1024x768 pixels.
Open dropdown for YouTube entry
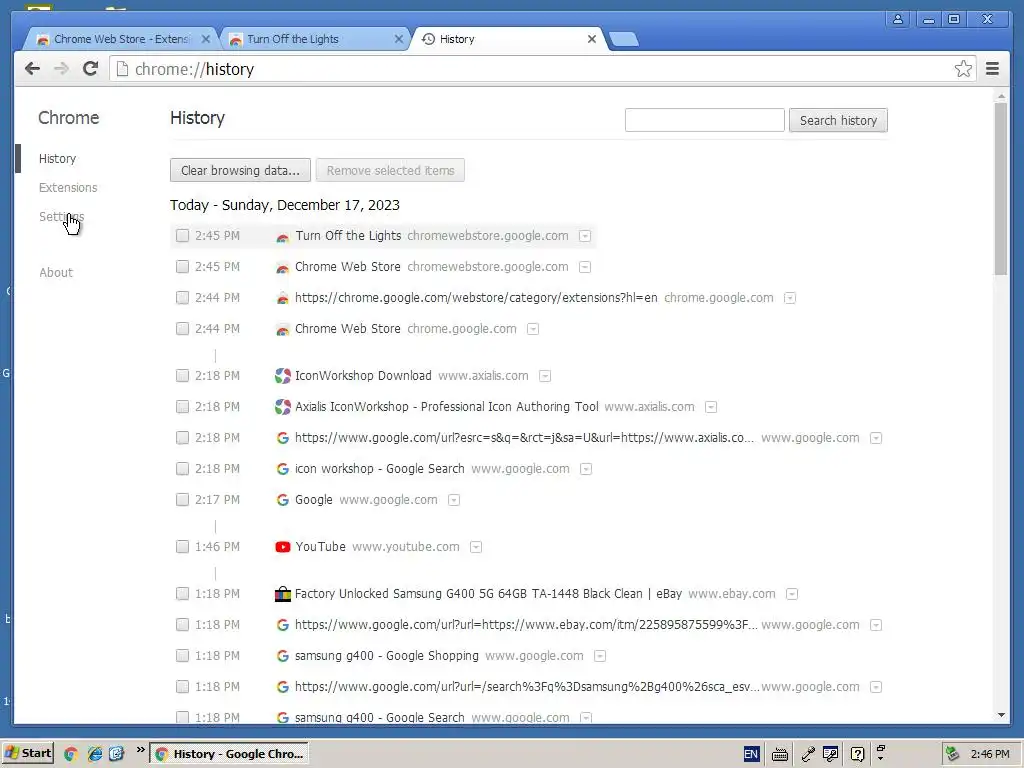476,547
